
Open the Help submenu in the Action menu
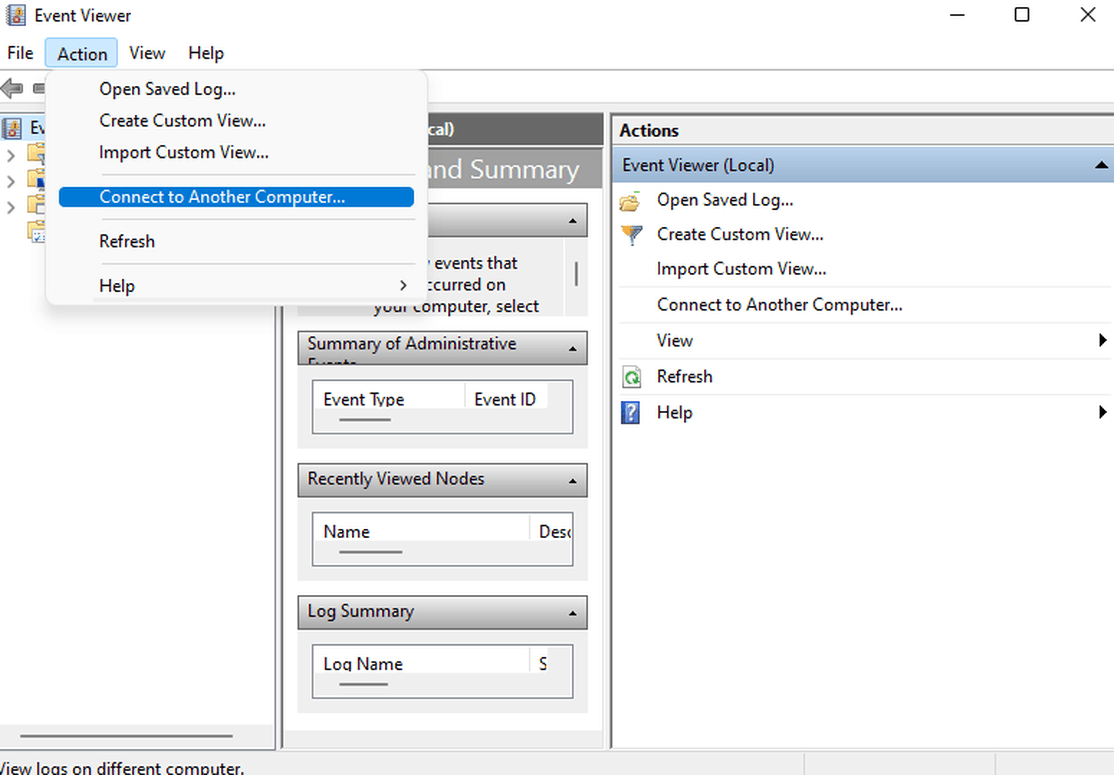[237, 286]
